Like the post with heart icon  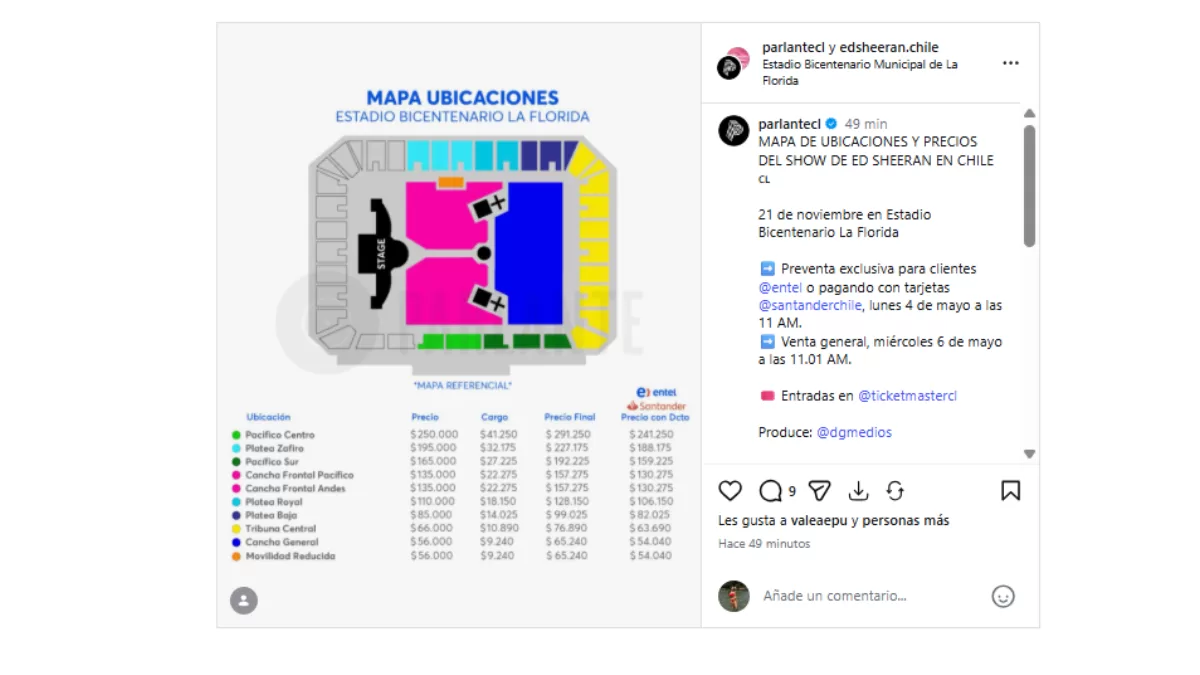(x=731, y=491)
